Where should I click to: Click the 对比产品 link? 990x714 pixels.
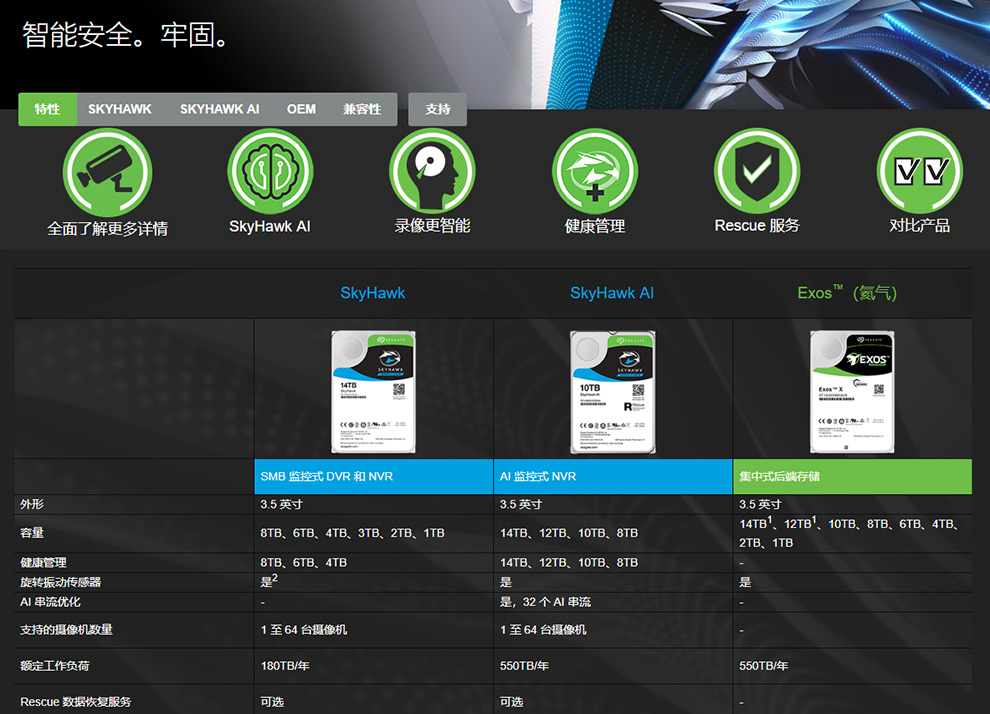(x=920, y=225)
